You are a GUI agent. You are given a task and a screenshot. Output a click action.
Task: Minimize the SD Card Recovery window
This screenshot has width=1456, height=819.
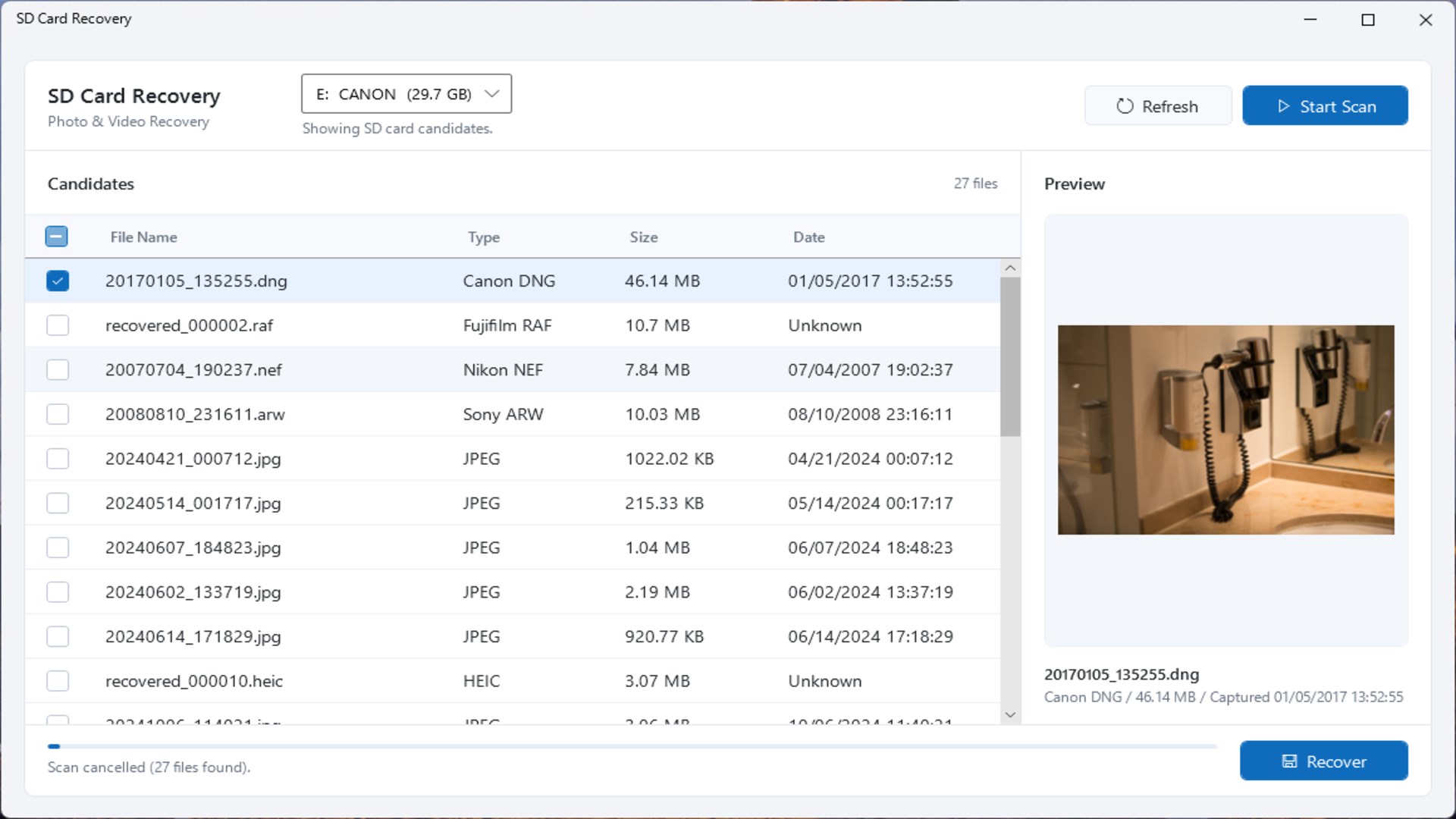point(1310,20)
